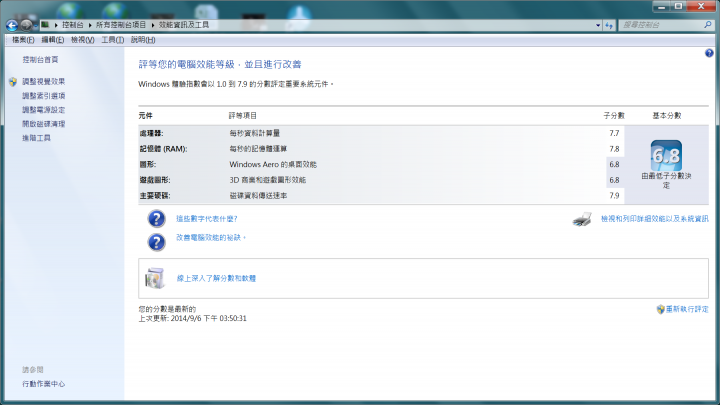Click in the 搜尋控制台 search box

(660, 25)
